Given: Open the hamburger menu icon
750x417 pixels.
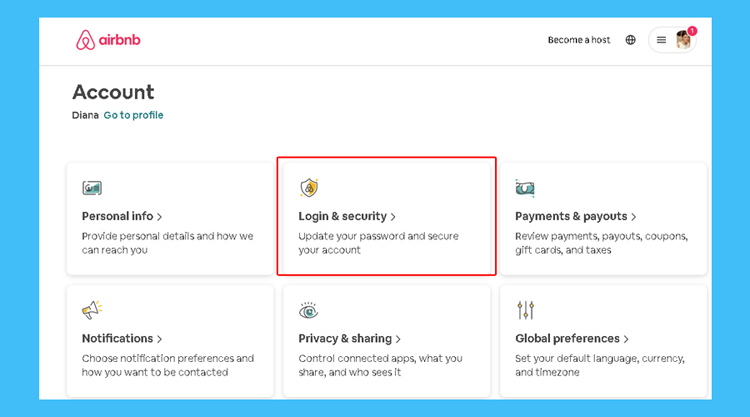Looking at the screenshot, I should coord(661,40).
